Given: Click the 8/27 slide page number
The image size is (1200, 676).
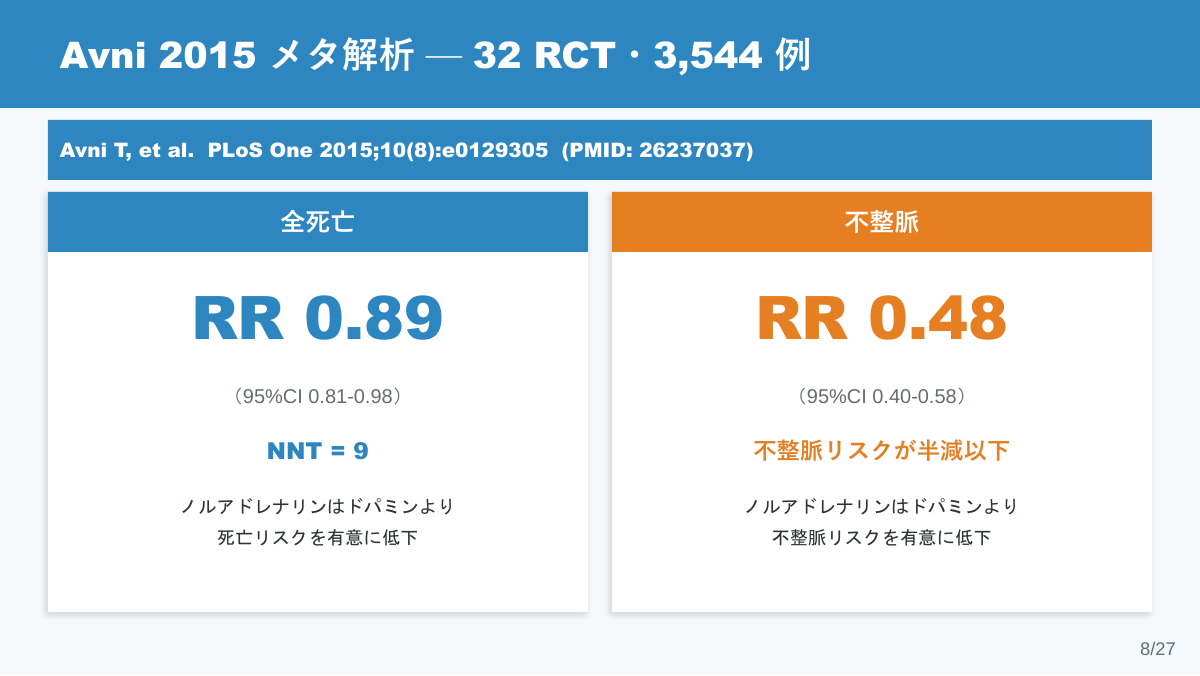Looking at the screenshot, I should point(1158,649).
